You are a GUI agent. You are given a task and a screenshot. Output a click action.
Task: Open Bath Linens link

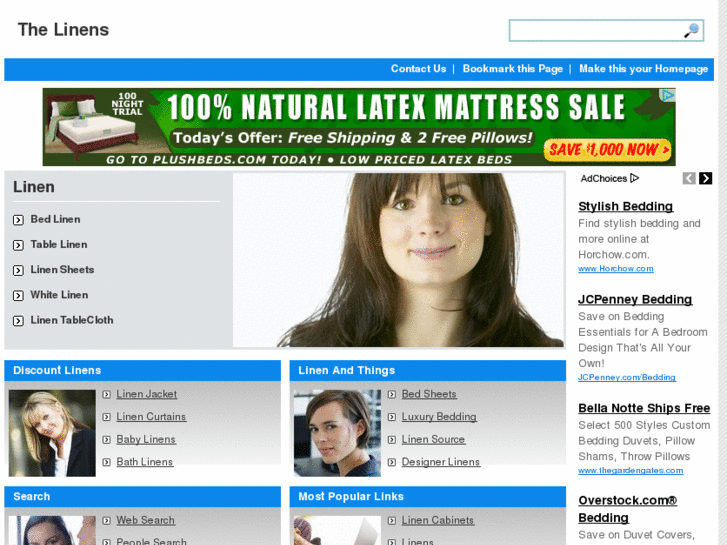click(x=145, y=462)
